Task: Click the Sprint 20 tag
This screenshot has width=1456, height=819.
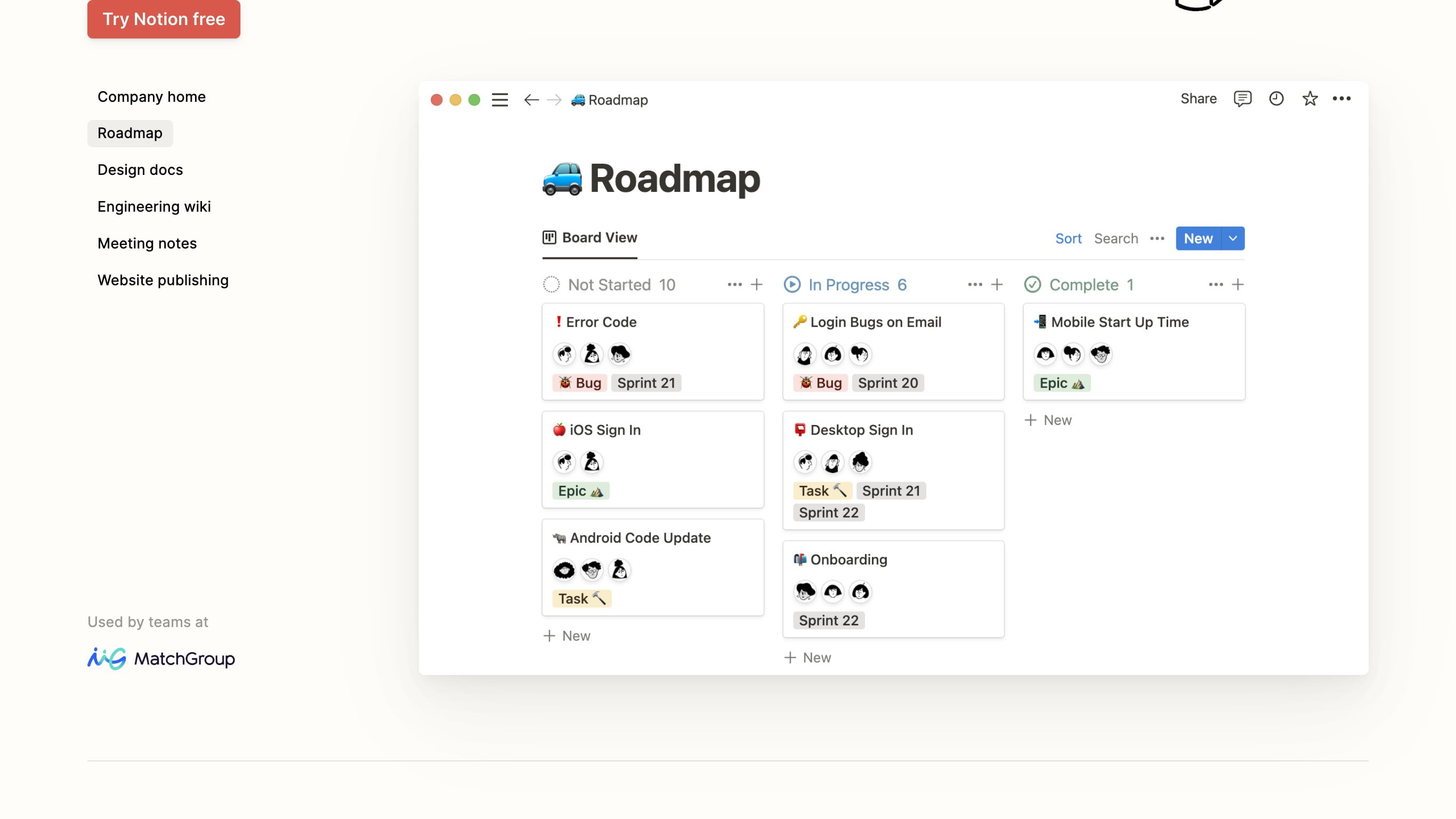Action: pos(888,383)
